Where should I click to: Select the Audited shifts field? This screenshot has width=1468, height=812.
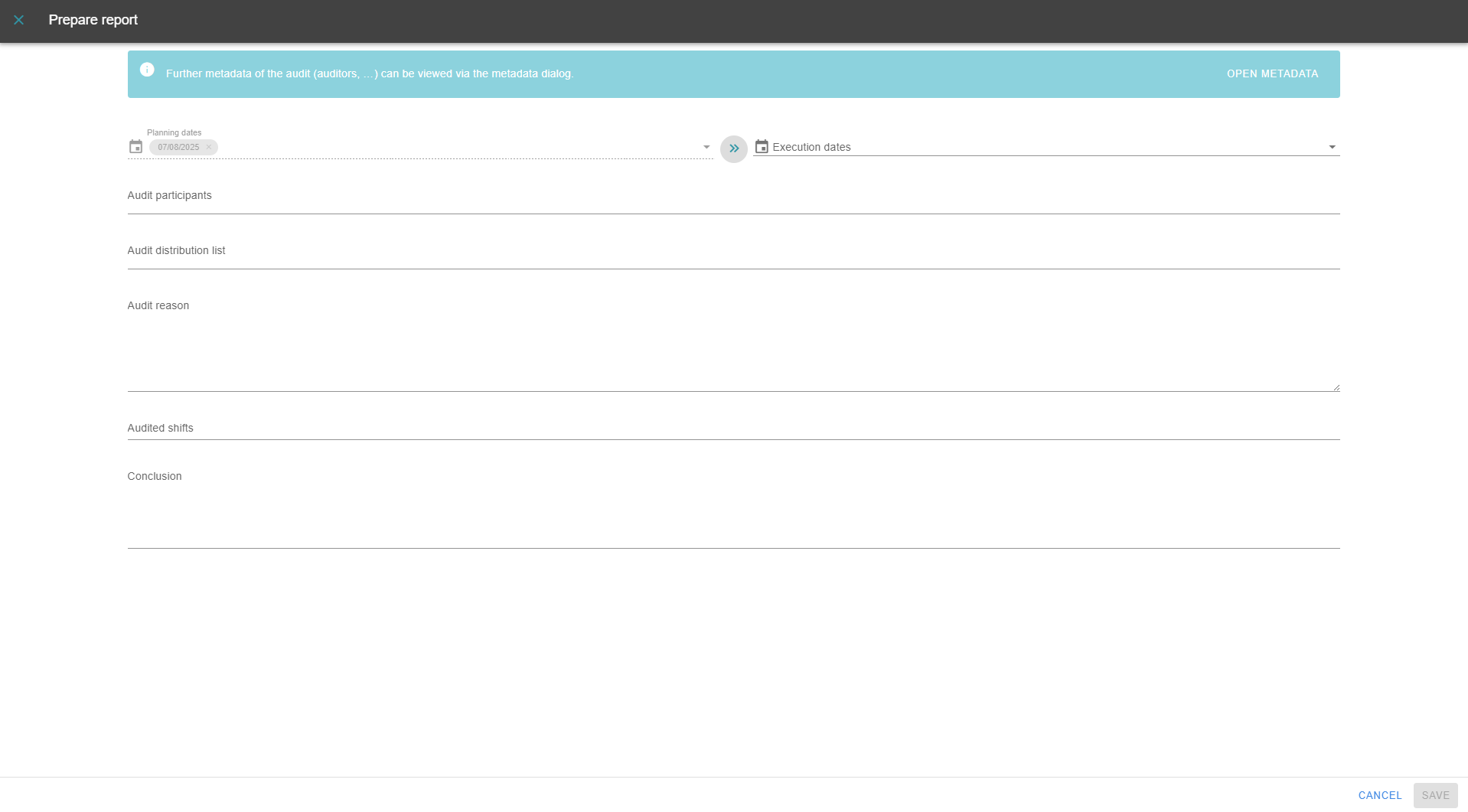(x=732, y=429)
